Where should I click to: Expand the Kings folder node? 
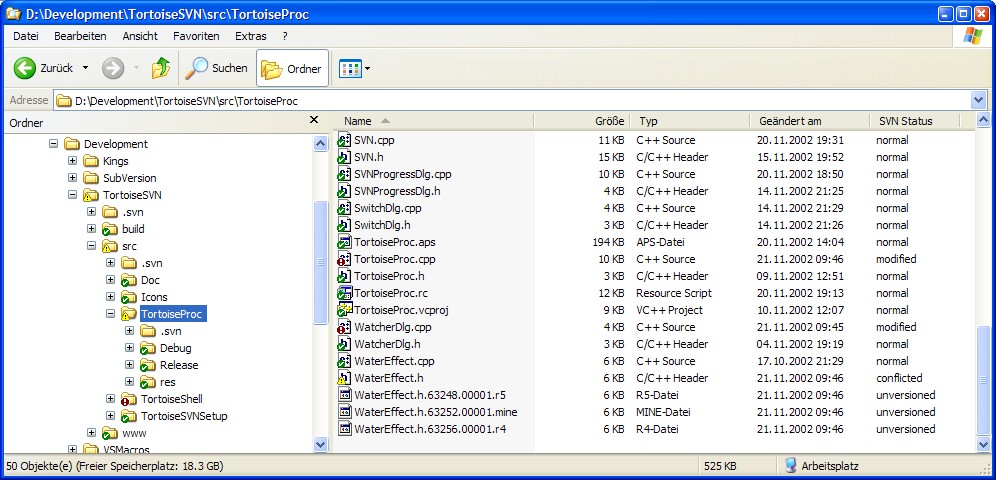[72, 161]
